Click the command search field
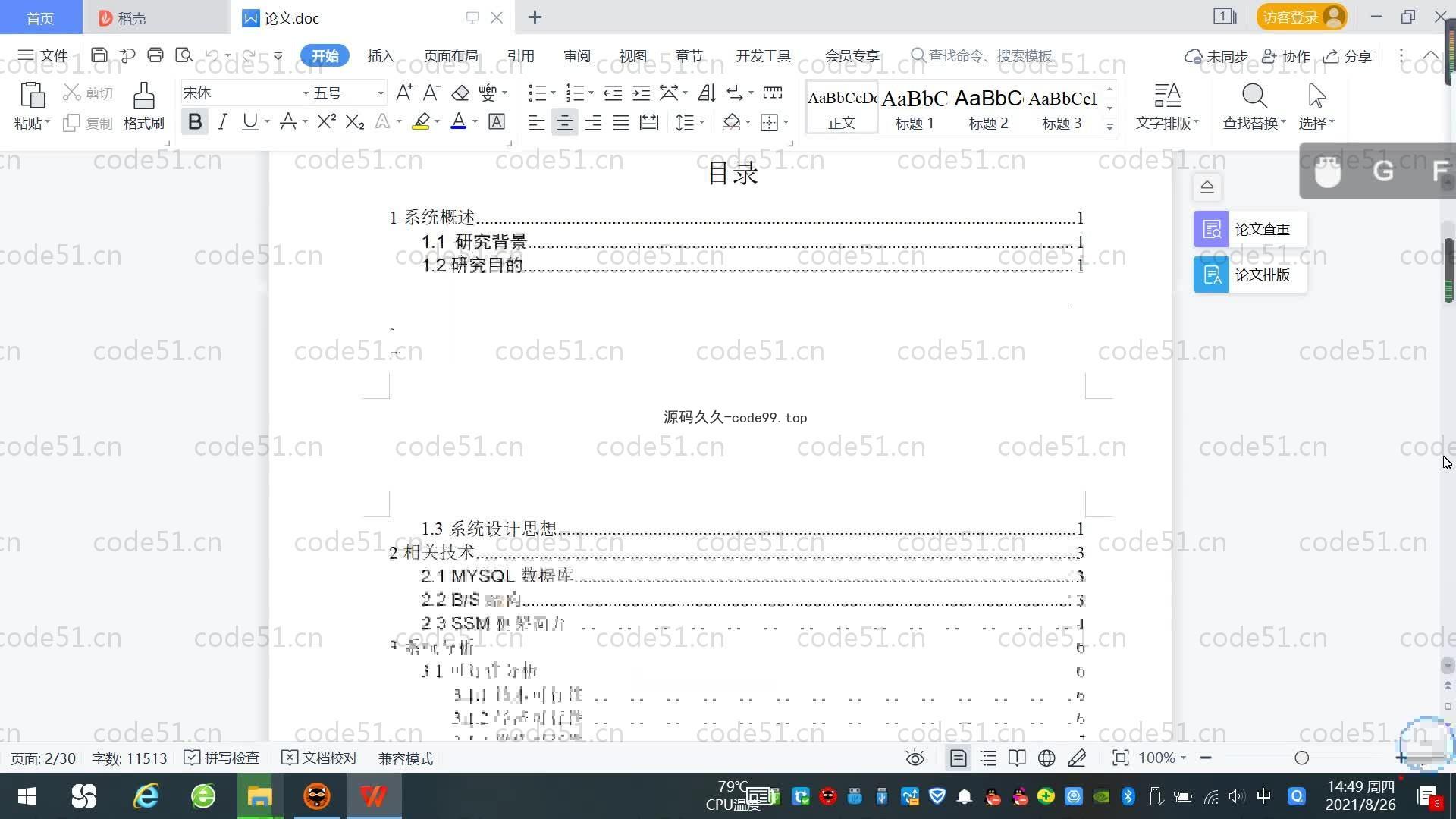This screenshot has height=819, width=1456. tap(982, 55)
